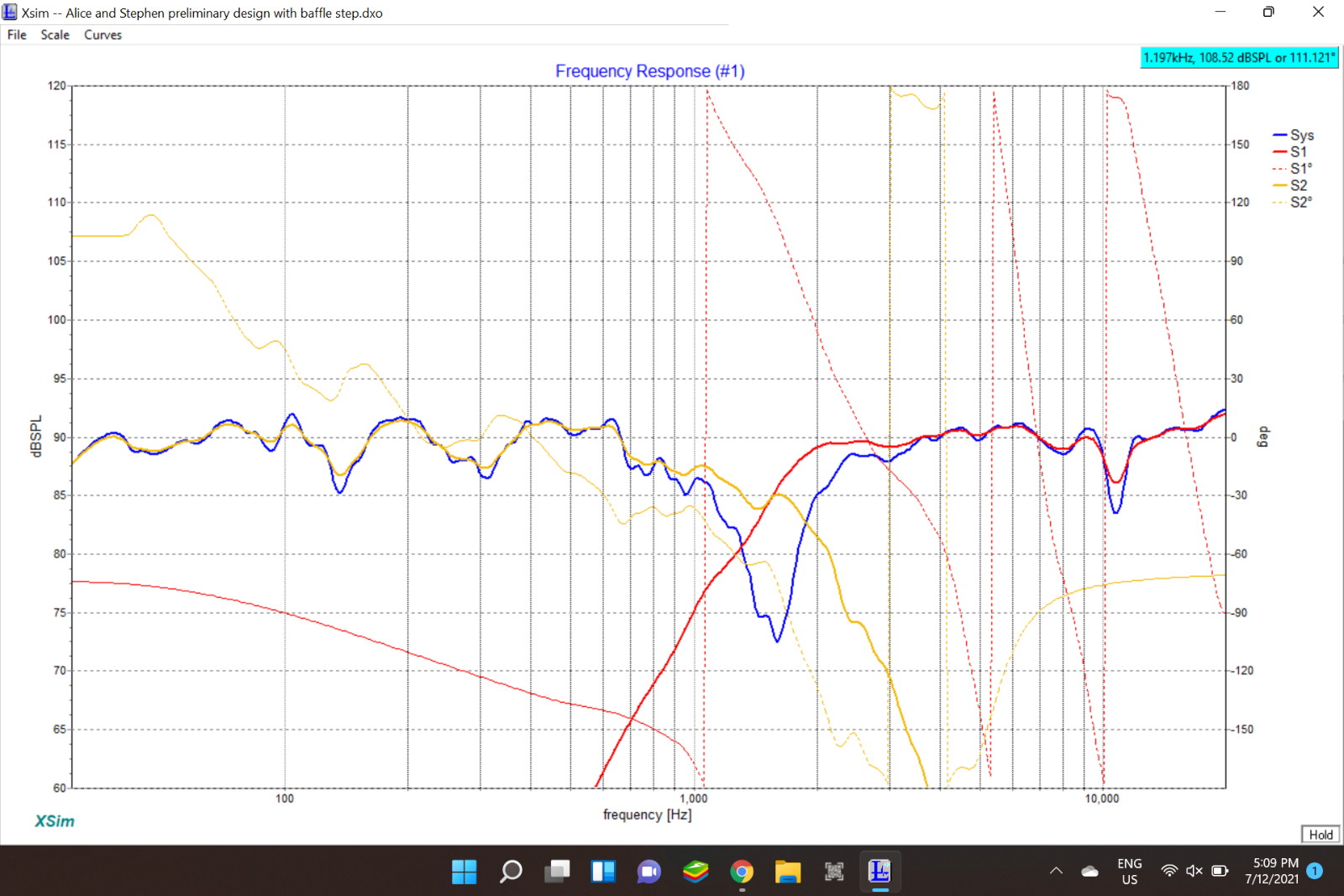Click the Frequency Response (#1) title
This screenshot has height=896, width=1344.
point(650,71)
